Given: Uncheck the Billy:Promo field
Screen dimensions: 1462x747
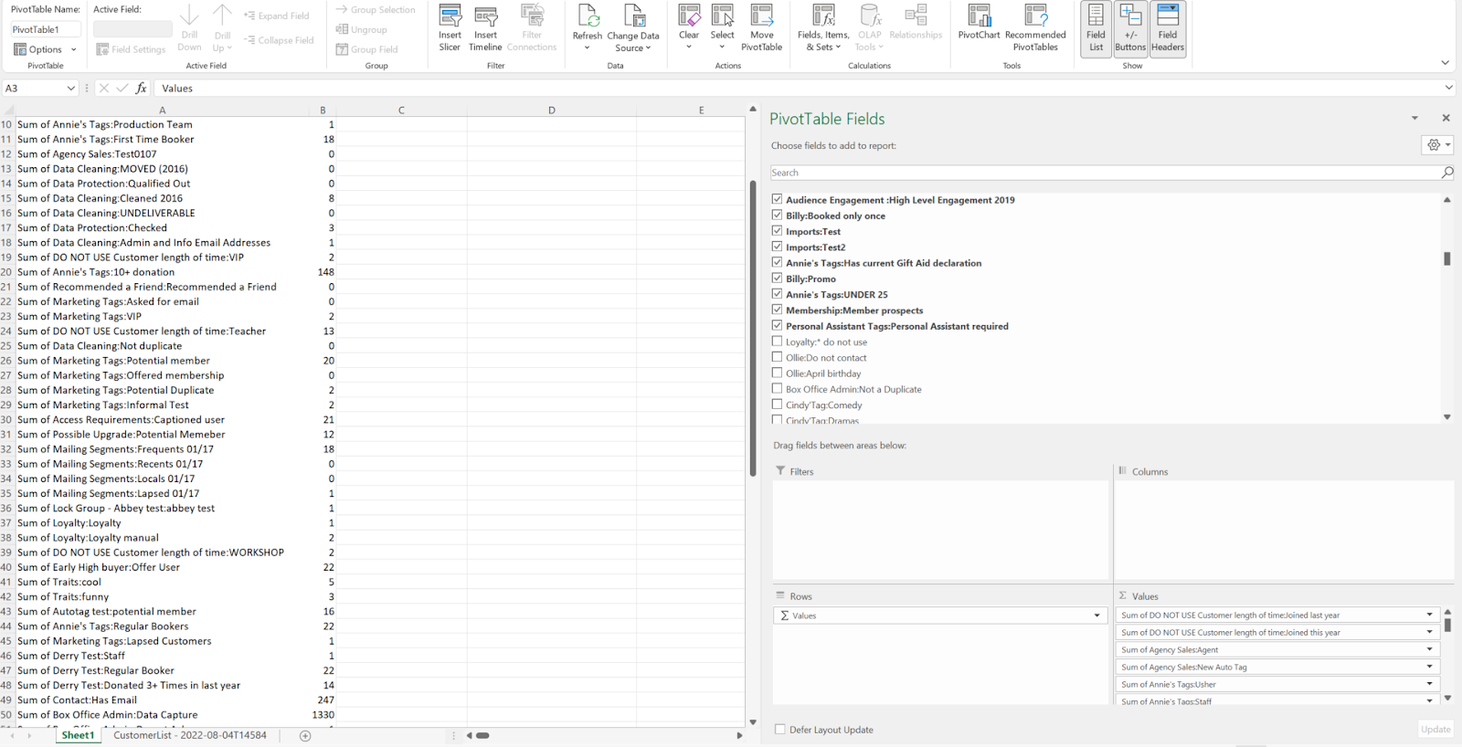Looking at the screenshot, I should (x=777, y=278).
